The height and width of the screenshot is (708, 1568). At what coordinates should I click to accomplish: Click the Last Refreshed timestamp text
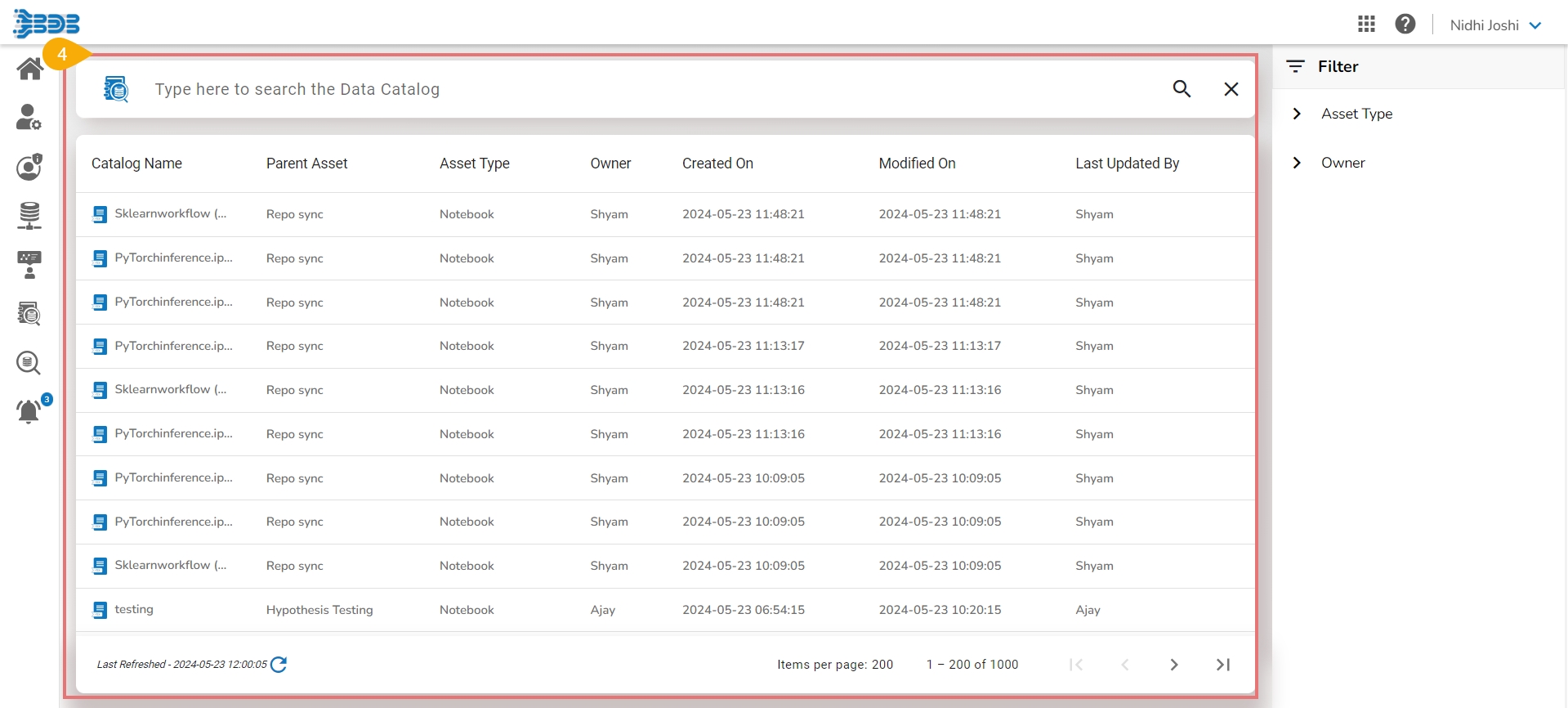(x=181, y=665)
